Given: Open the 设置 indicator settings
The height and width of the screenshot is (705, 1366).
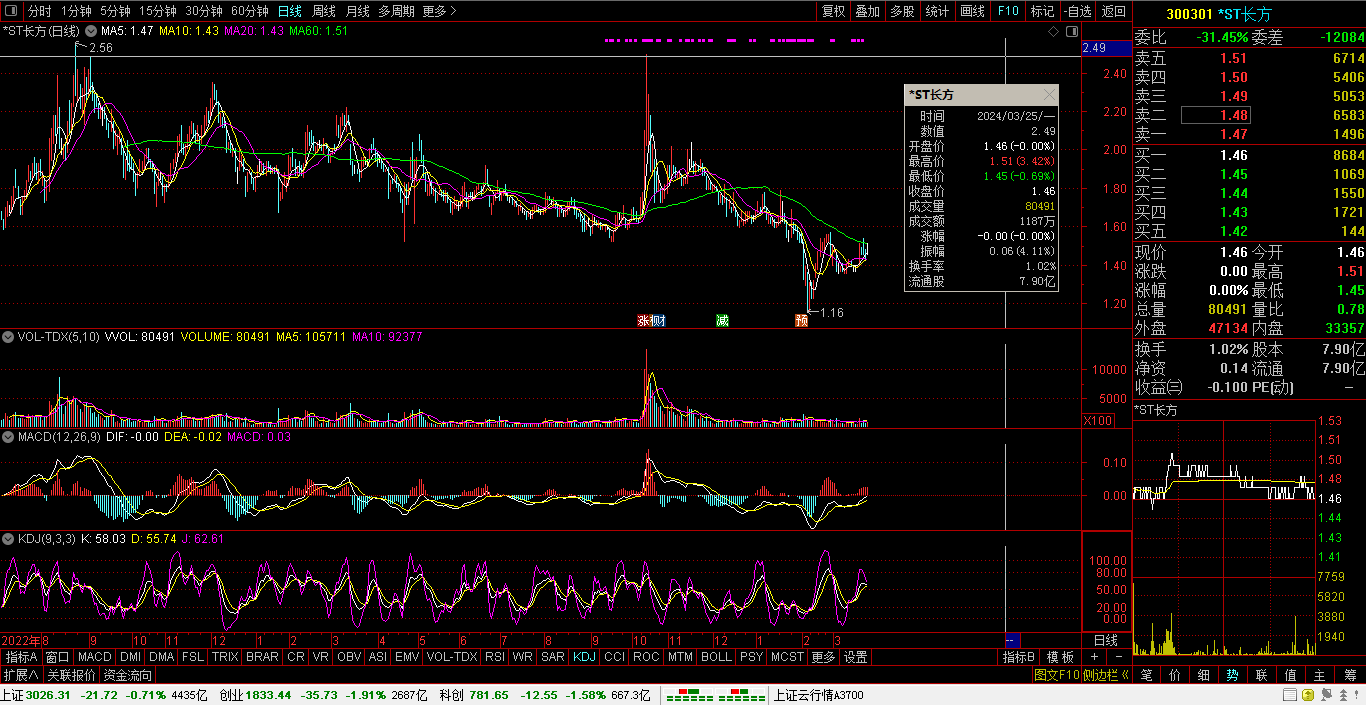Looking at the screenshot, I should coord(856,657).
